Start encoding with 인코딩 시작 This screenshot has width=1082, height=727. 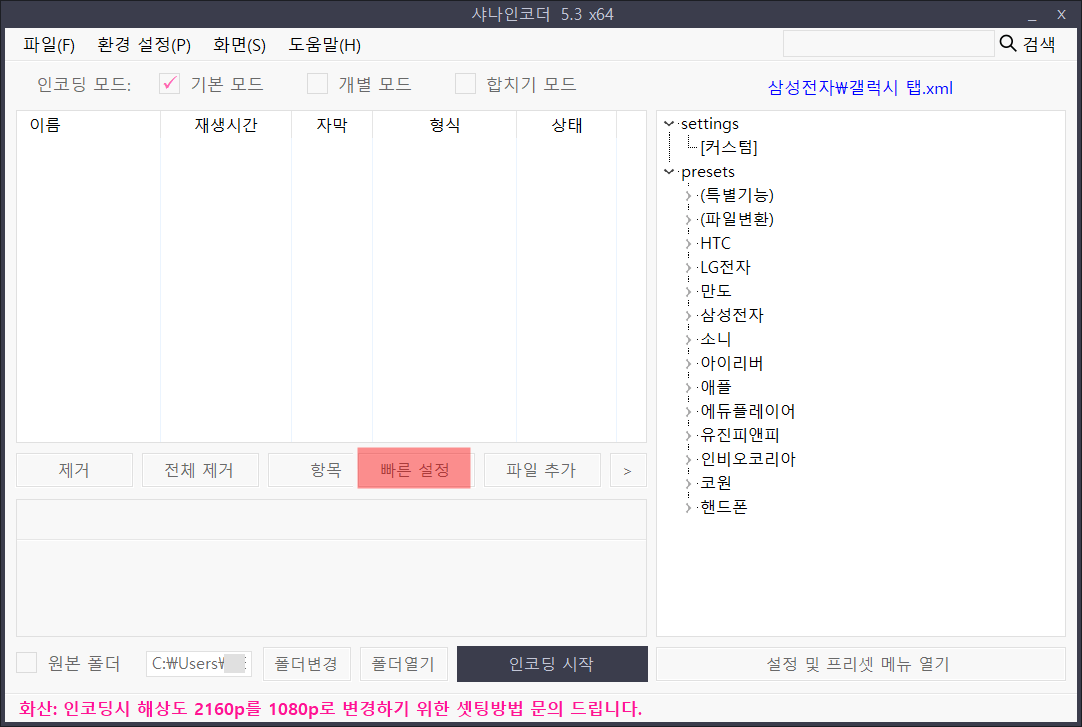[552, 664]
